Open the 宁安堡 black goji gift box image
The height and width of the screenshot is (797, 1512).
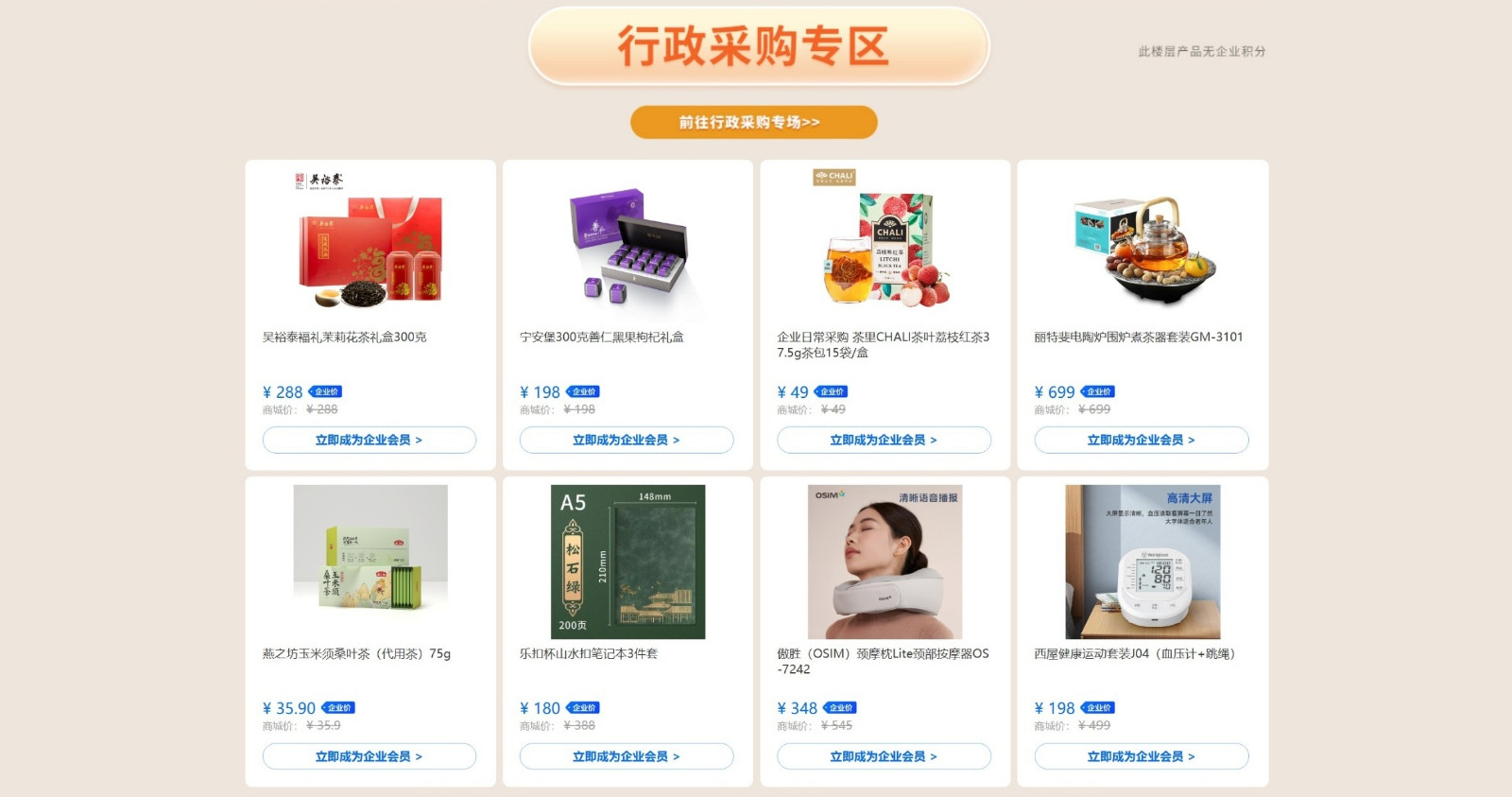[x=627, y=246]
